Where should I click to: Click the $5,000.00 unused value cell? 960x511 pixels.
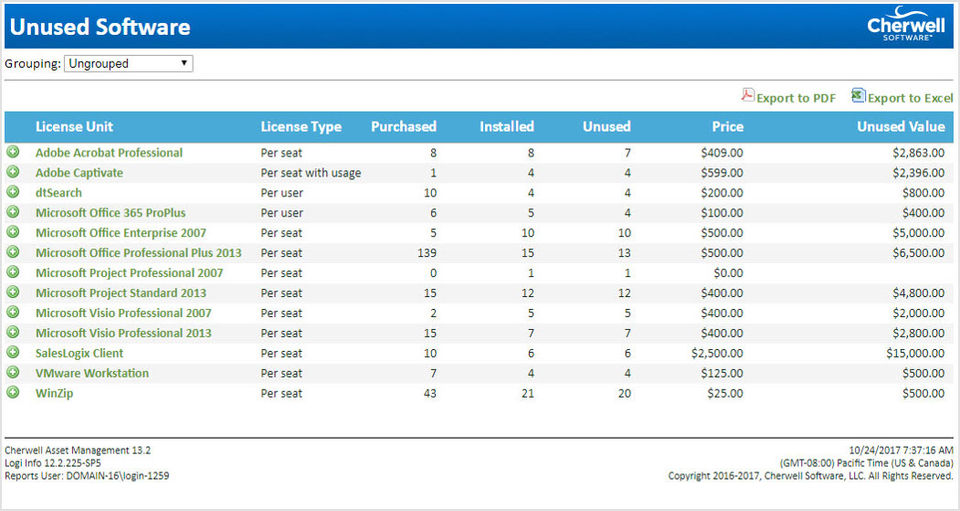click(x=918, y=233)
